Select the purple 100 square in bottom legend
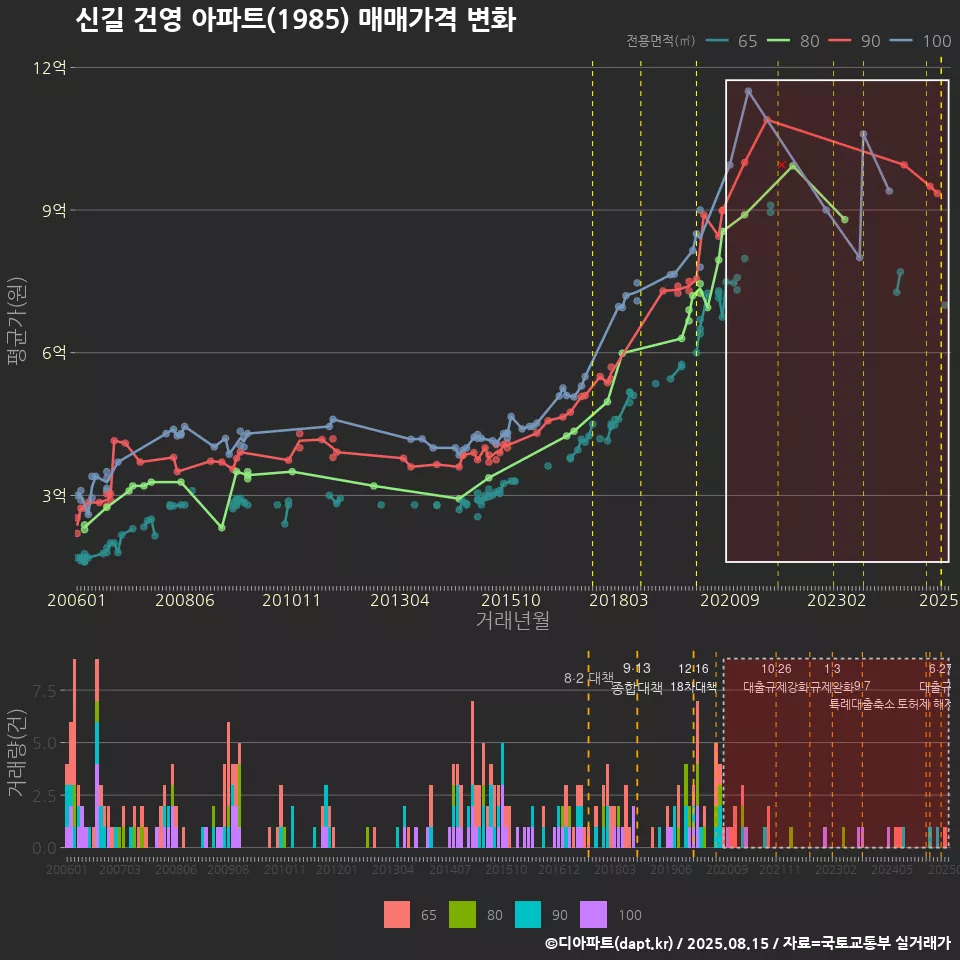This screenshot has height=960, width=960. 593,915
